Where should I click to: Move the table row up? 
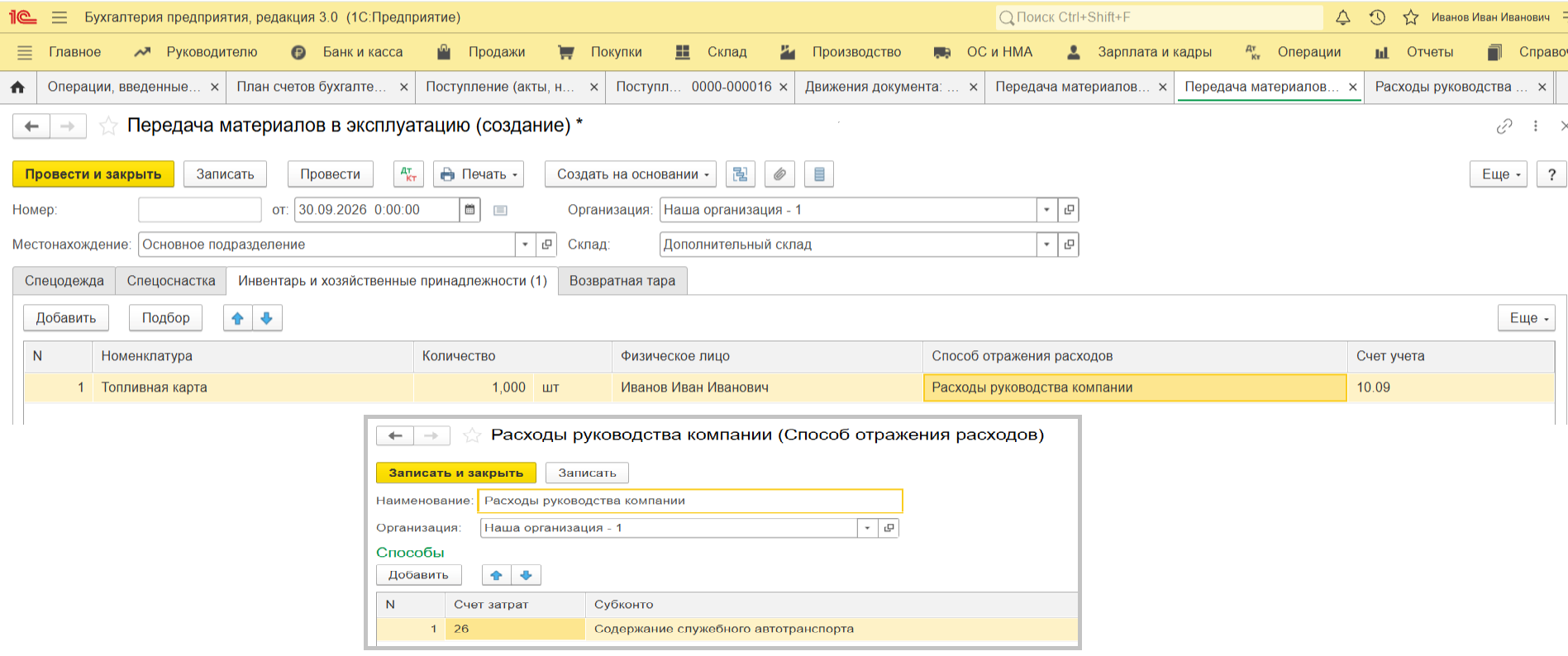[x=238, y=318]
